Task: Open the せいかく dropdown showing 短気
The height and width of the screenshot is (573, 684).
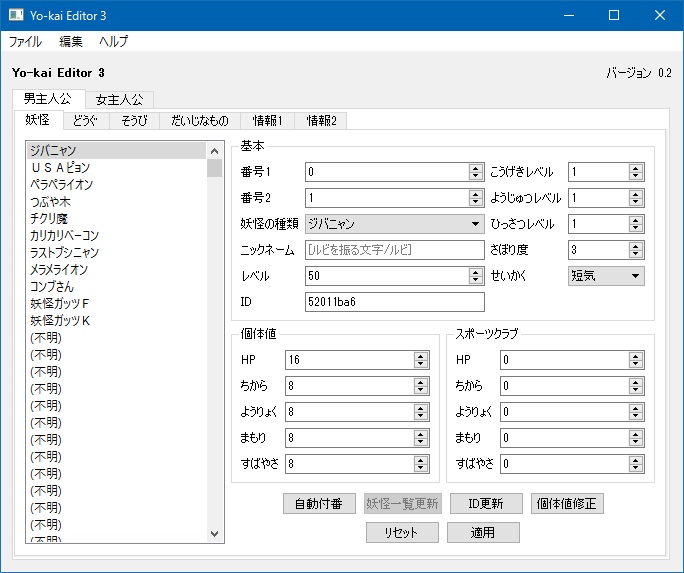Action: (x=606, y=276)
